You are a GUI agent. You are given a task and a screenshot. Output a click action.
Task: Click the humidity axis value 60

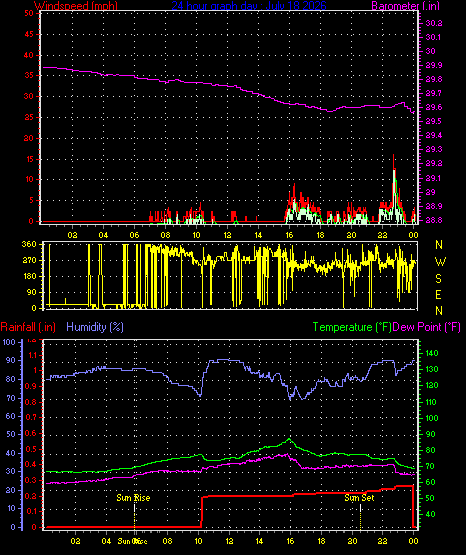coord(11,417)
